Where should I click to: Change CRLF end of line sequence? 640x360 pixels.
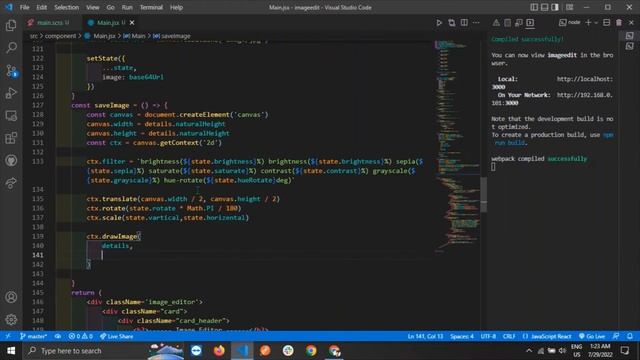(x=509, y=336)
